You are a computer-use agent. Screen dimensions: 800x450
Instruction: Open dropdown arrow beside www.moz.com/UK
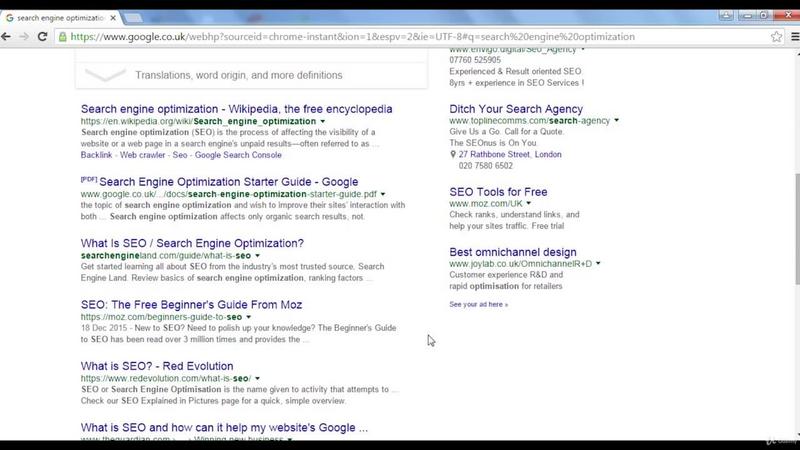pos(529,204)
